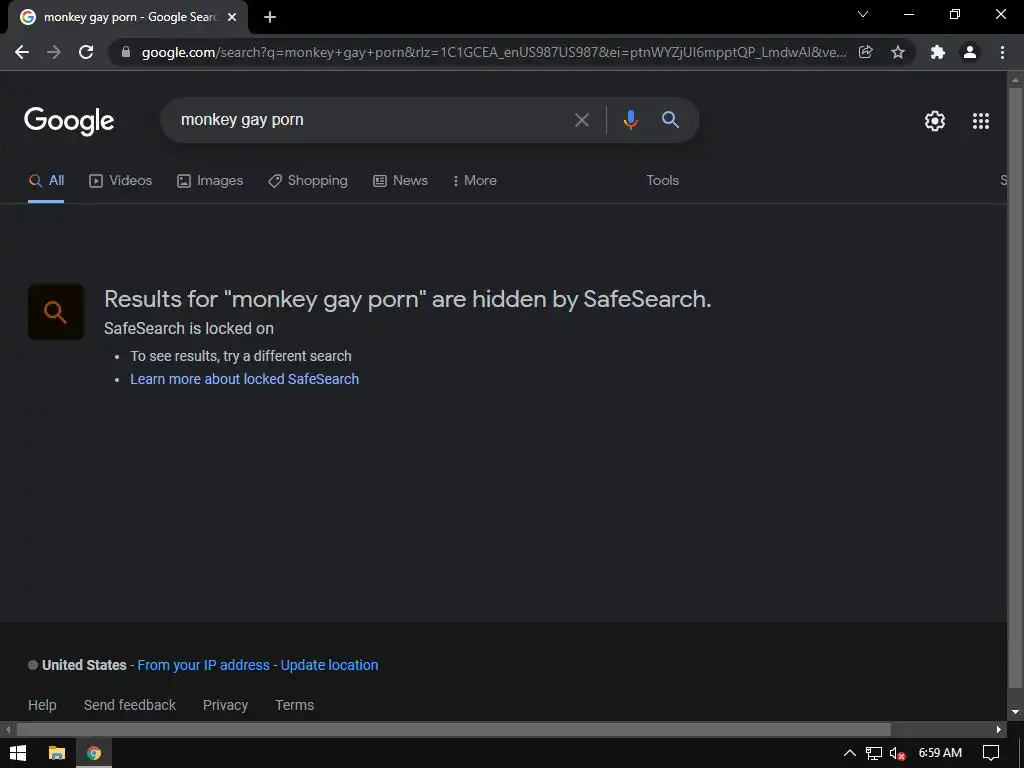1024x768 pixels.
Task: Click the 'SafeSearch is locked on' text
Action: (x=189, y=328)
